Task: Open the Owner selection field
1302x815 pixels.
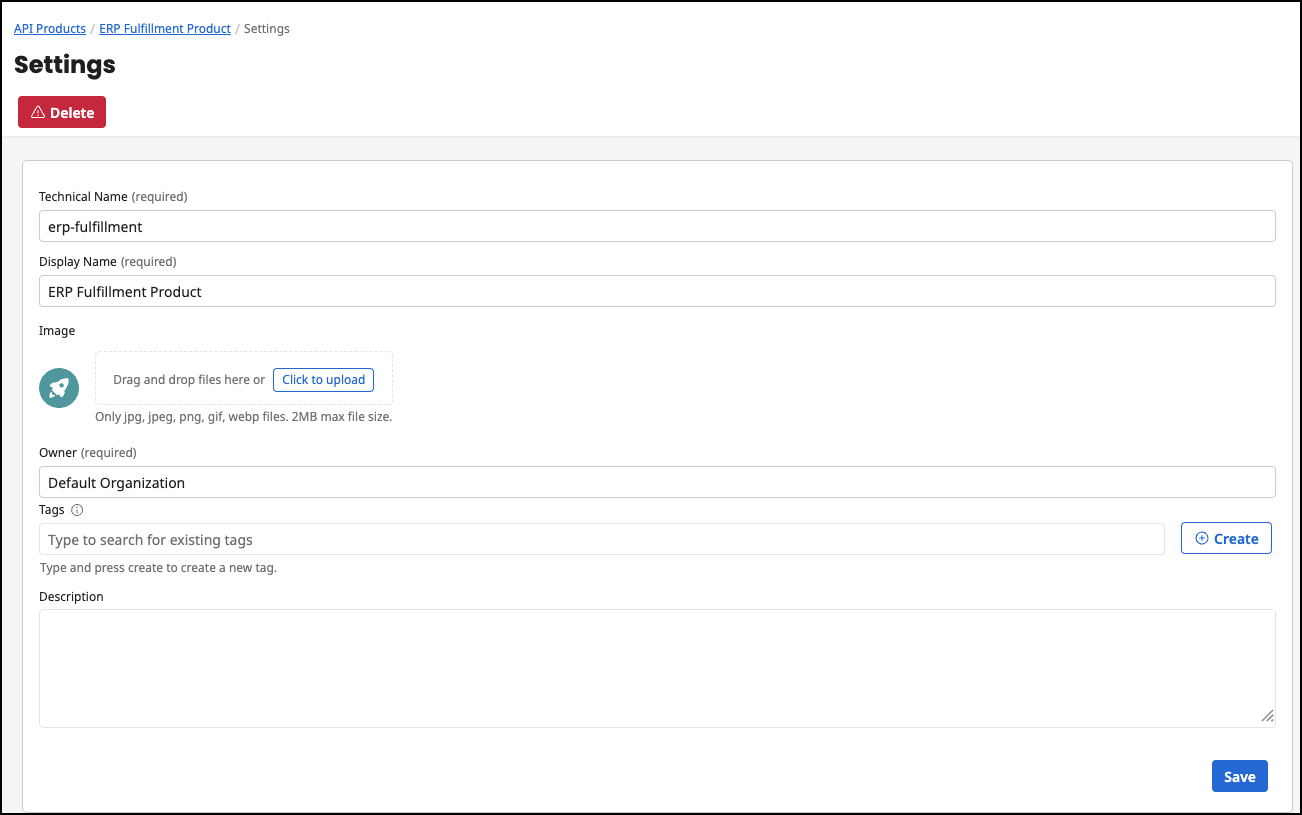Action: (657, 482)
